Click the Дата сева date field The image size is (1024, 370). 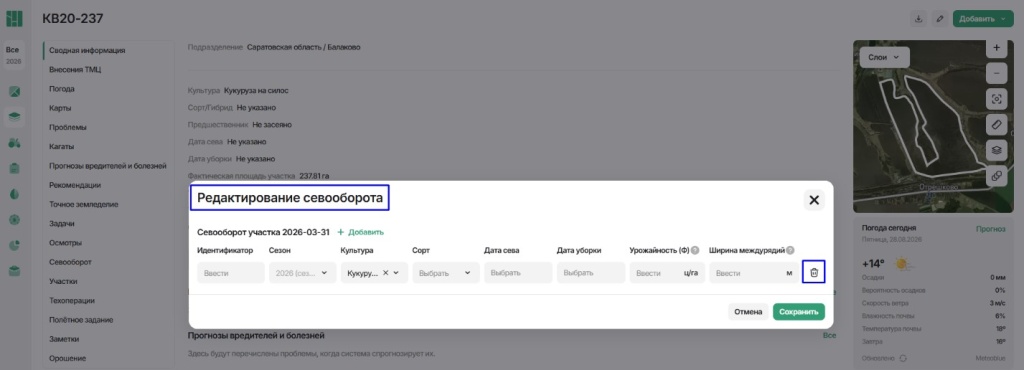click(x=518, y=273)
